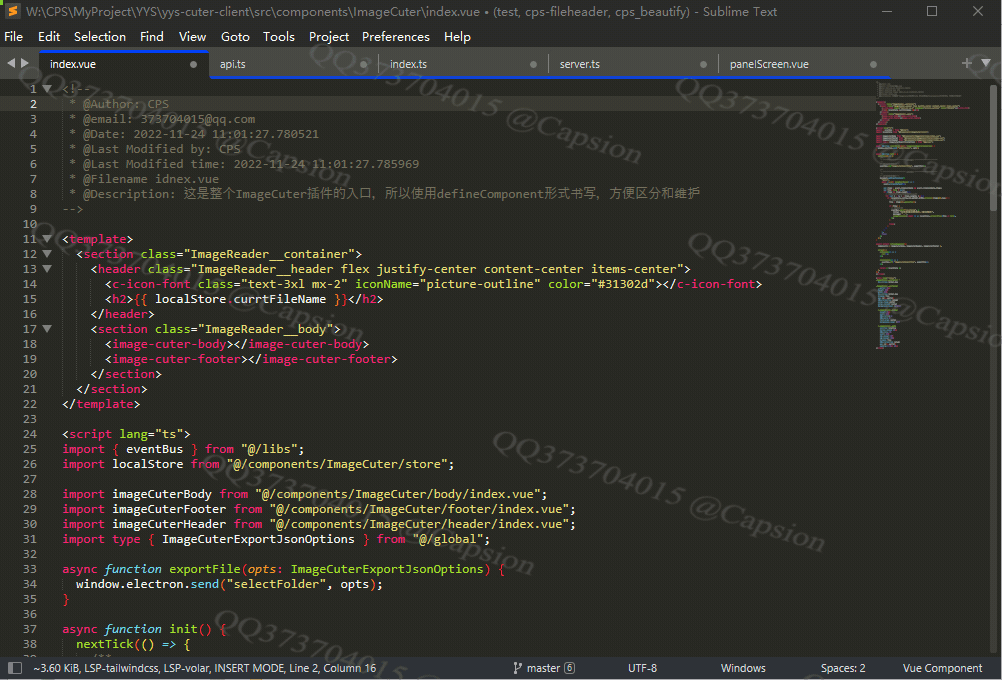
Task: Open the View menu
Action: click(x=192, y=37)
